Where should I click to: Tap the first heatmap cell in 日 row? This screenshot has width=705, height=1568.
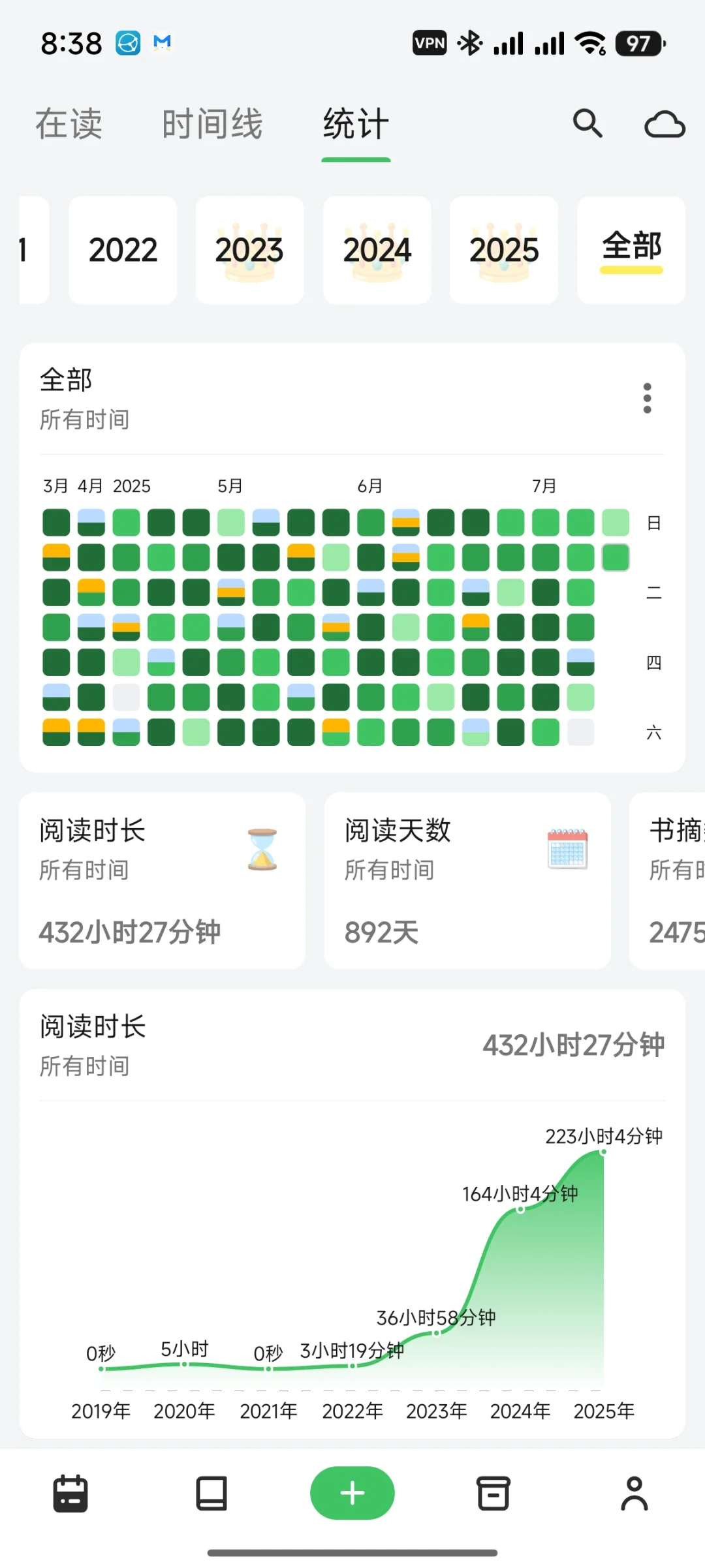[56, 523]
